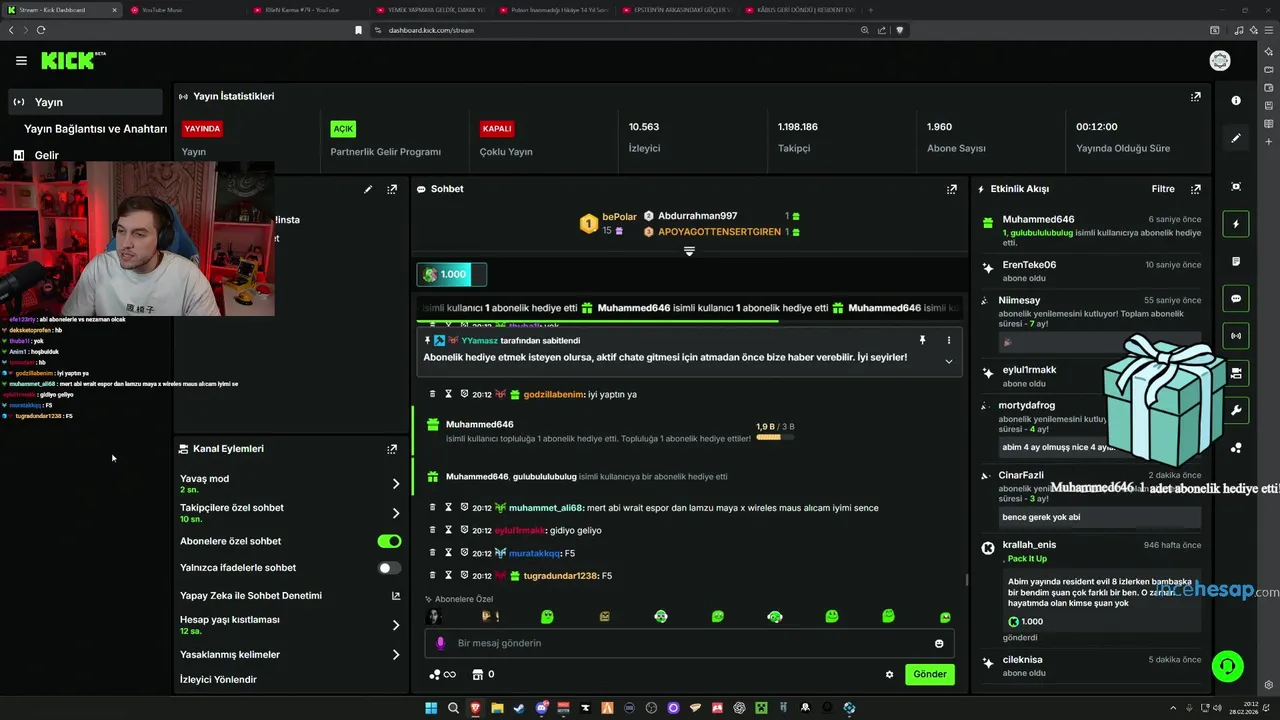Pop out the Kanal Eylemleri panel
1280x720 pixels.
pyautogui.click(x=392, y=449)
